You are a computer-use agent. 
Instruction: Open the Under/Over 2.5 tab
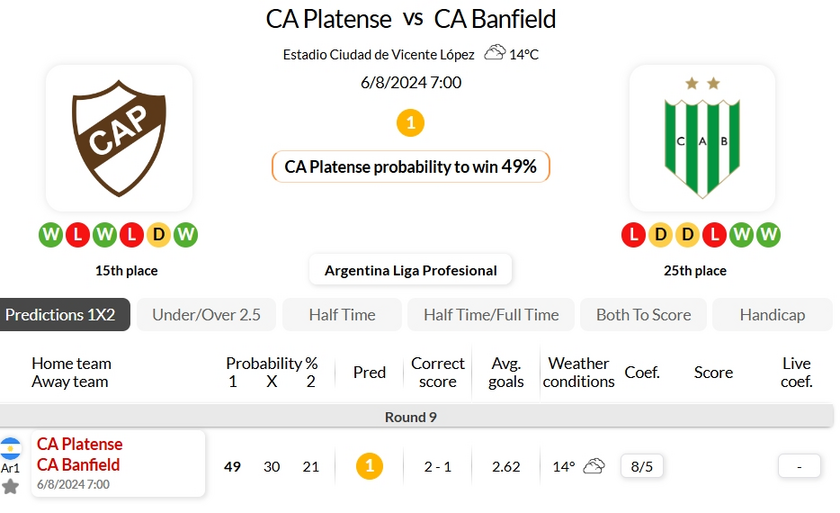point(206,314)
